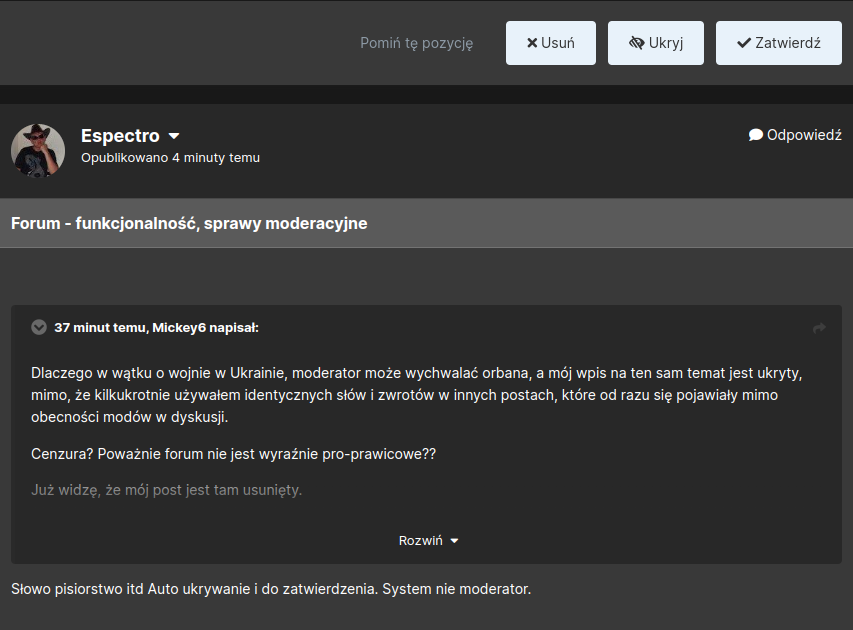Click the crossed-eye icon on Ukryj

(x=636, y=43)
